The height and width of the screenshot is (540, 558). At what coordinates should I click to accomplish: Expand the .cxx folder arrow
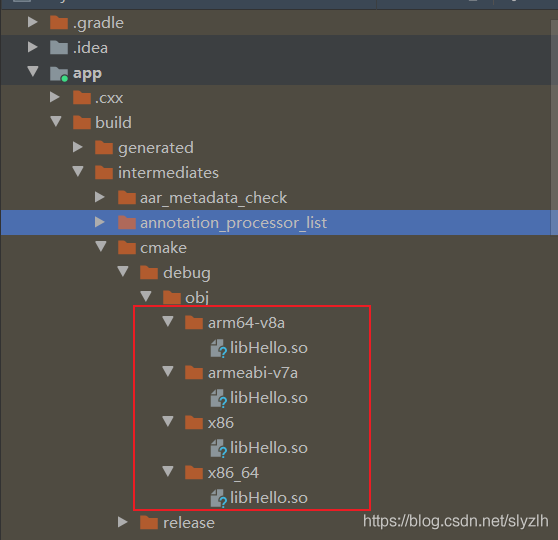pos(55,97)
